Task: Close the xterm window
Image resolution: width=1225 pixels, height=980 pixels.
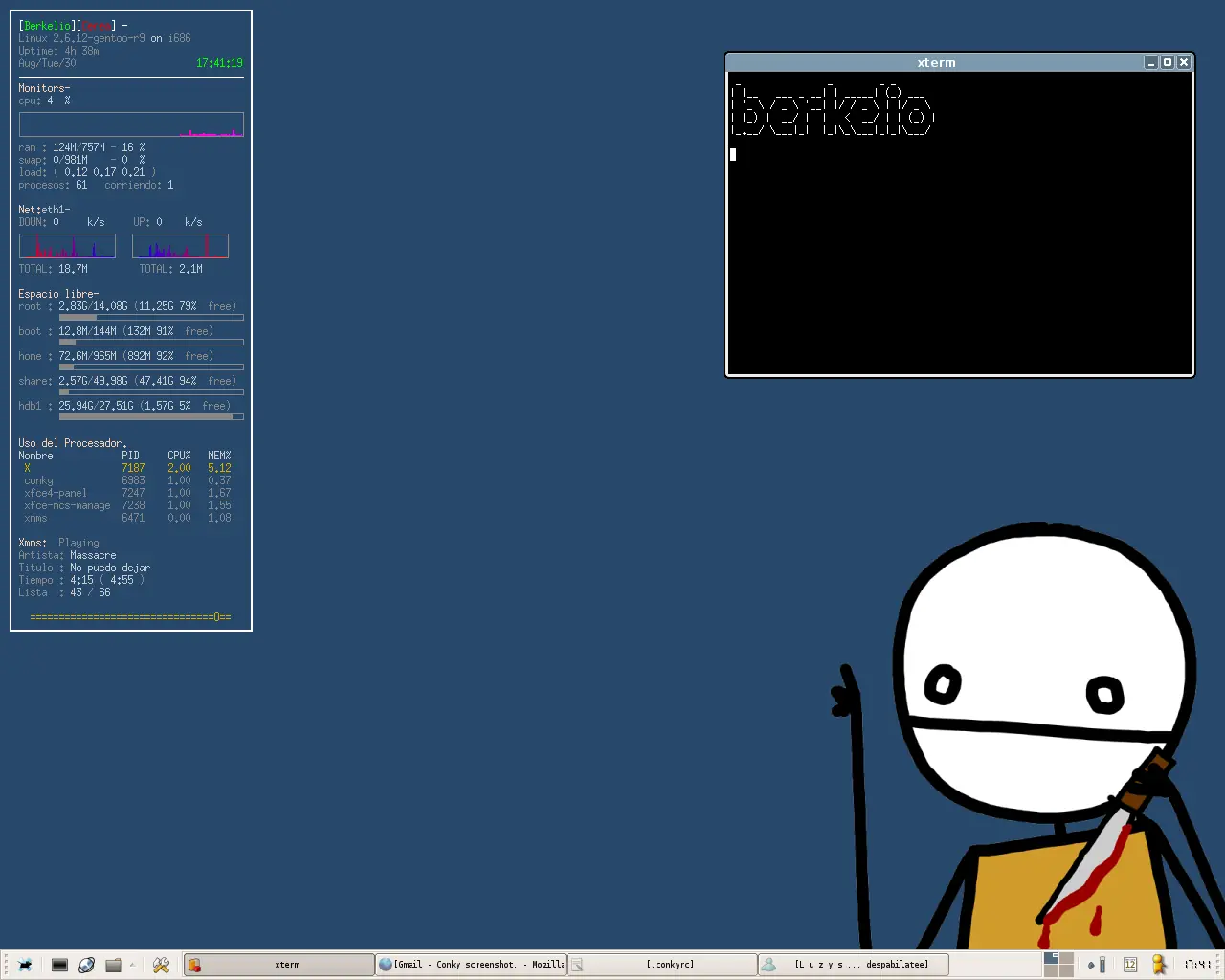Action: pos(1184,62)
